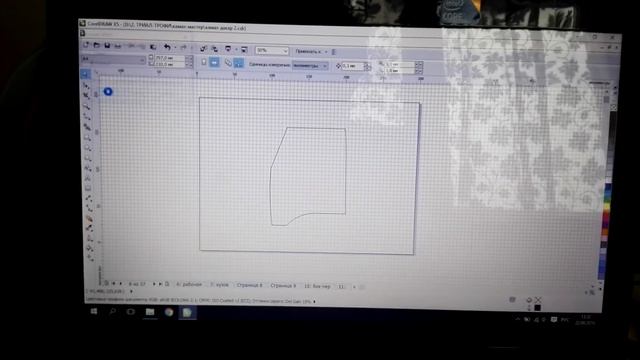Open page tab '11'
The image size is (640, 360).
pyautogui.click(x=341, y=287)
